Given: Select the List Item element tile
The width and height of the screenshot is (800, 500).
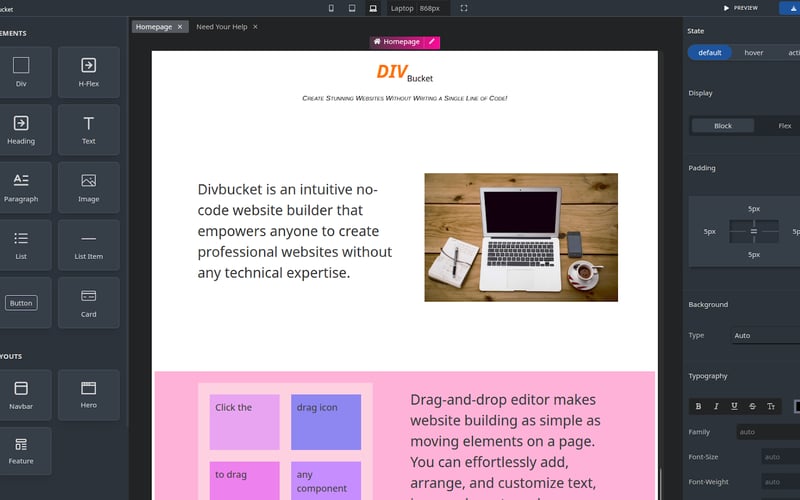Looking at the screenshot, I should coord(89,245).
